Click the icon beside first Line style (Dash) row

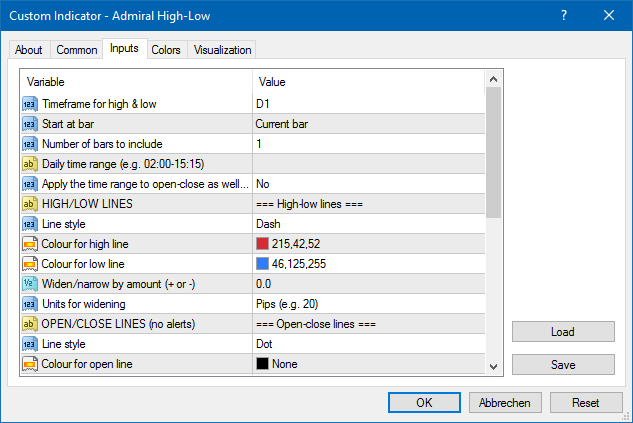pos(30,224)
